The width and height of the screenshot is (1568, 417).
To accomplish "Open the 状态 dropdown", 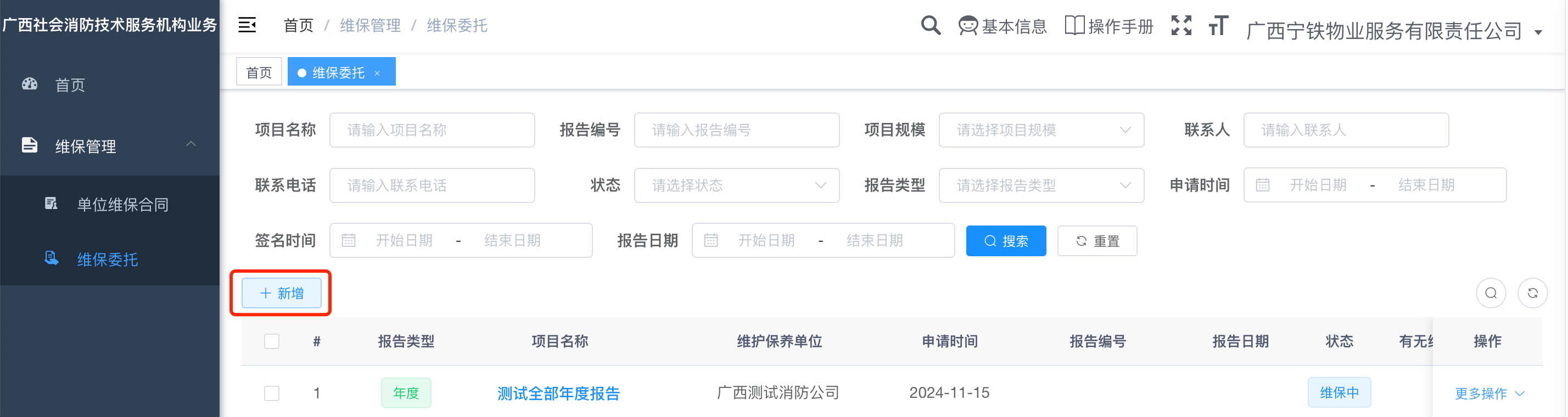I will [x=737, y=185].
